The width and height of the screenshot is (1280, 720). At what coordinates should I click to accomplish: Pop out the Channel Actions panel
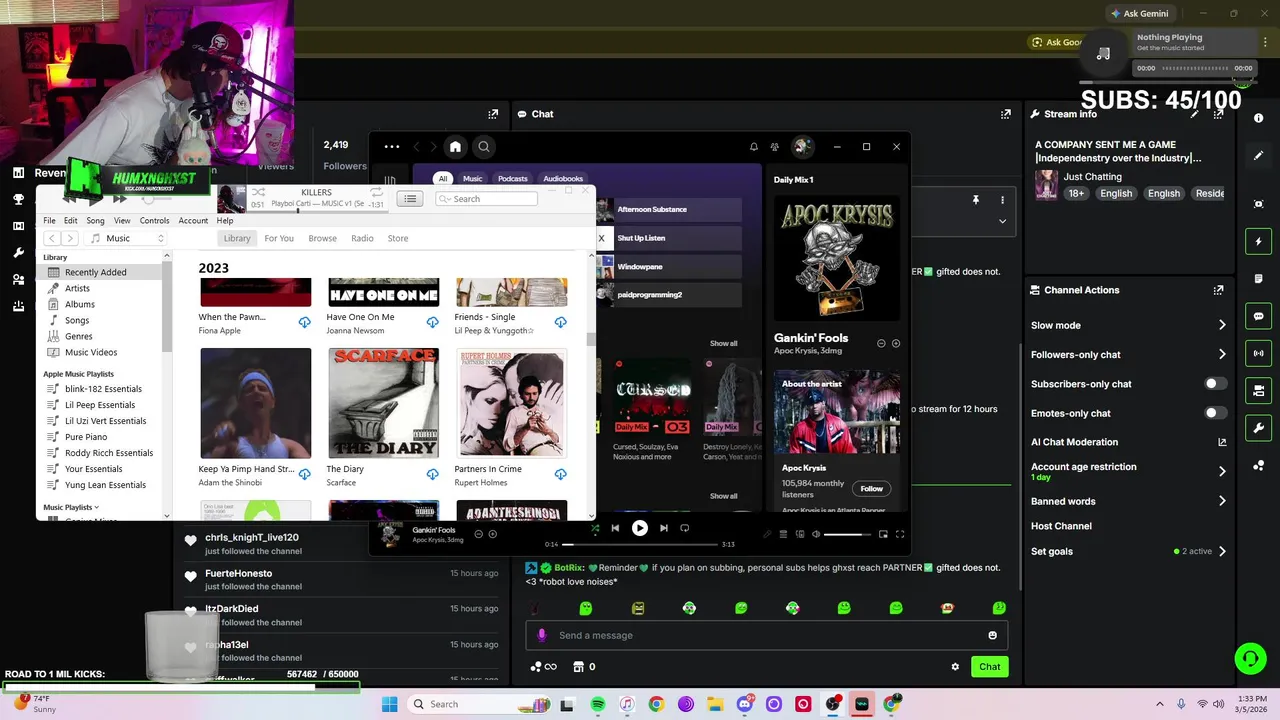tap(1218, 290)
